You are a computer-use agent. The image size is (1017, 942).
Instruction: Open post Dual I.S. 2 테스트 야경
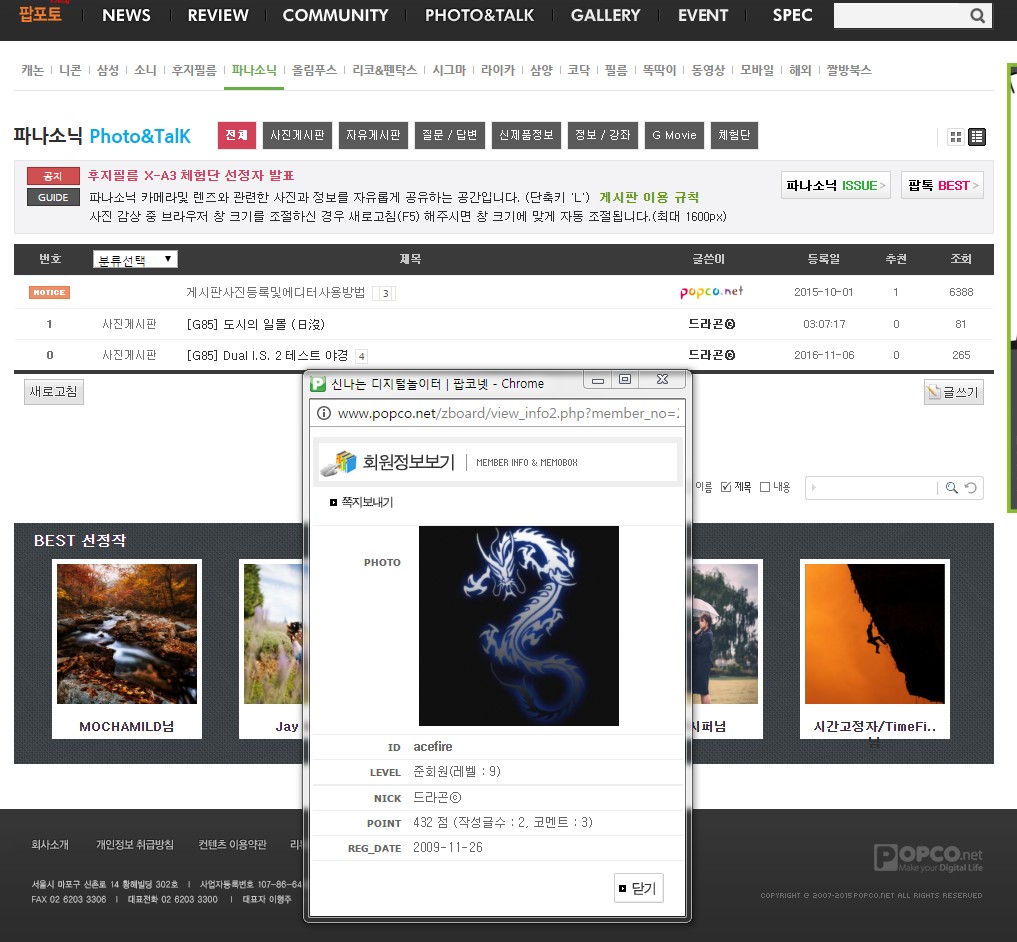[x=267, y=355]
